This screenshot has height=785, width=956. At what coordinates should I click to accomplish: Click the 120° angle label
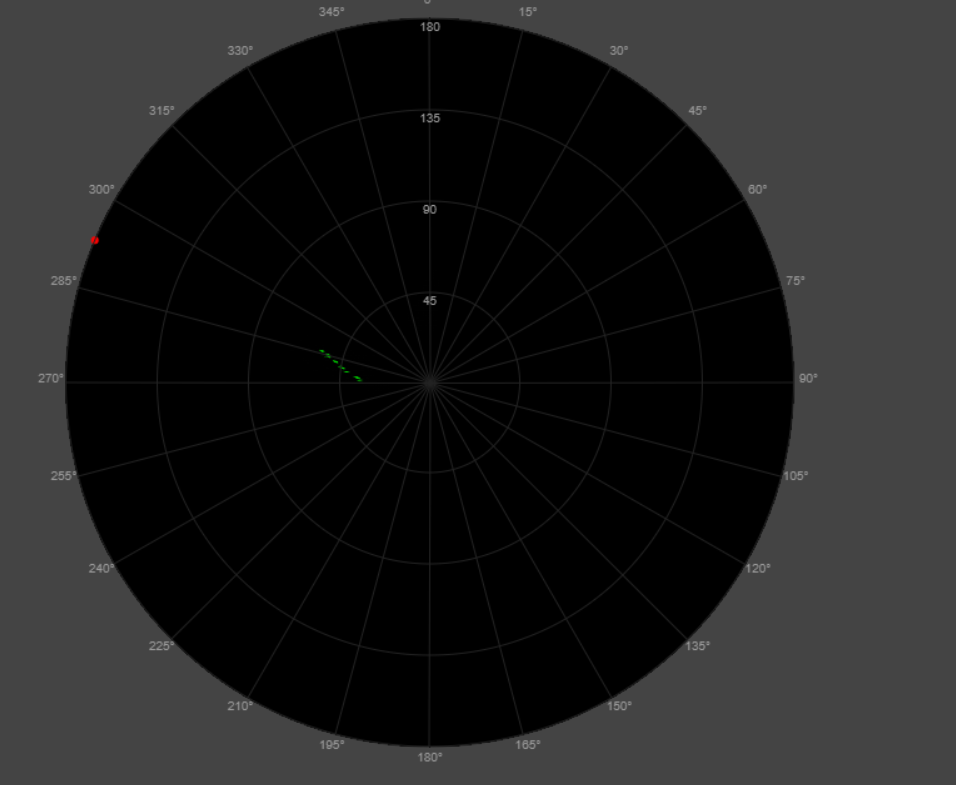point(758,568)
